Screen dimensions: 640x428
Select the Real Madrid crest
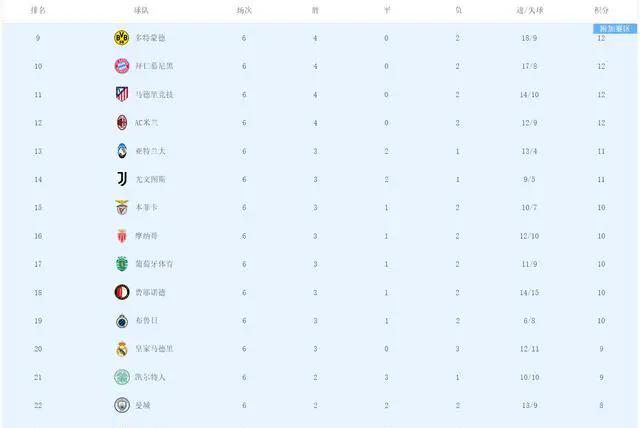(x=122, y=349)
